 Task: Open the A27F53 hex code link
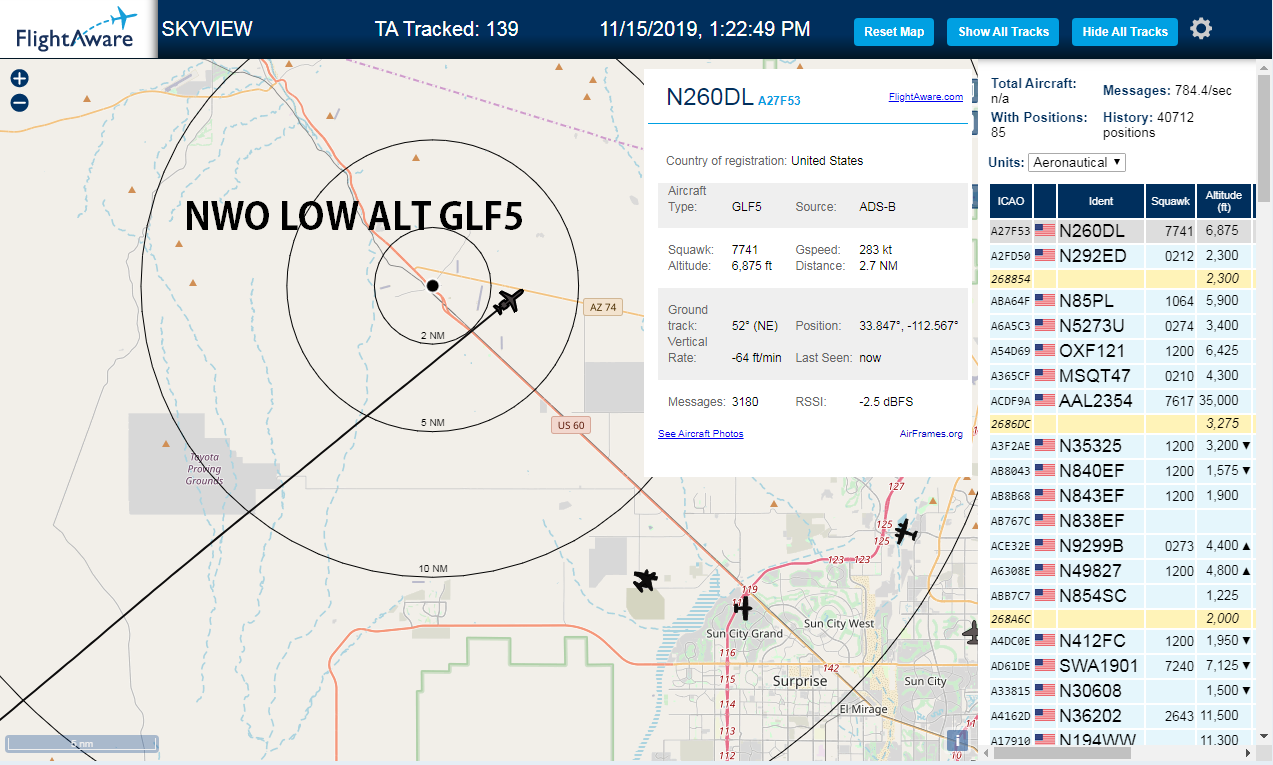pos(779,101)
